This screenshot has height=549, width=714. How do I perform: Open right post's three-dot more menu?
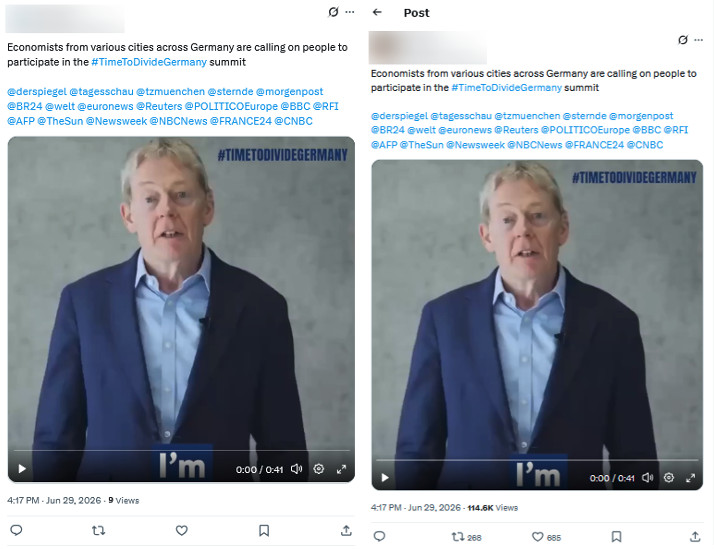699,40
